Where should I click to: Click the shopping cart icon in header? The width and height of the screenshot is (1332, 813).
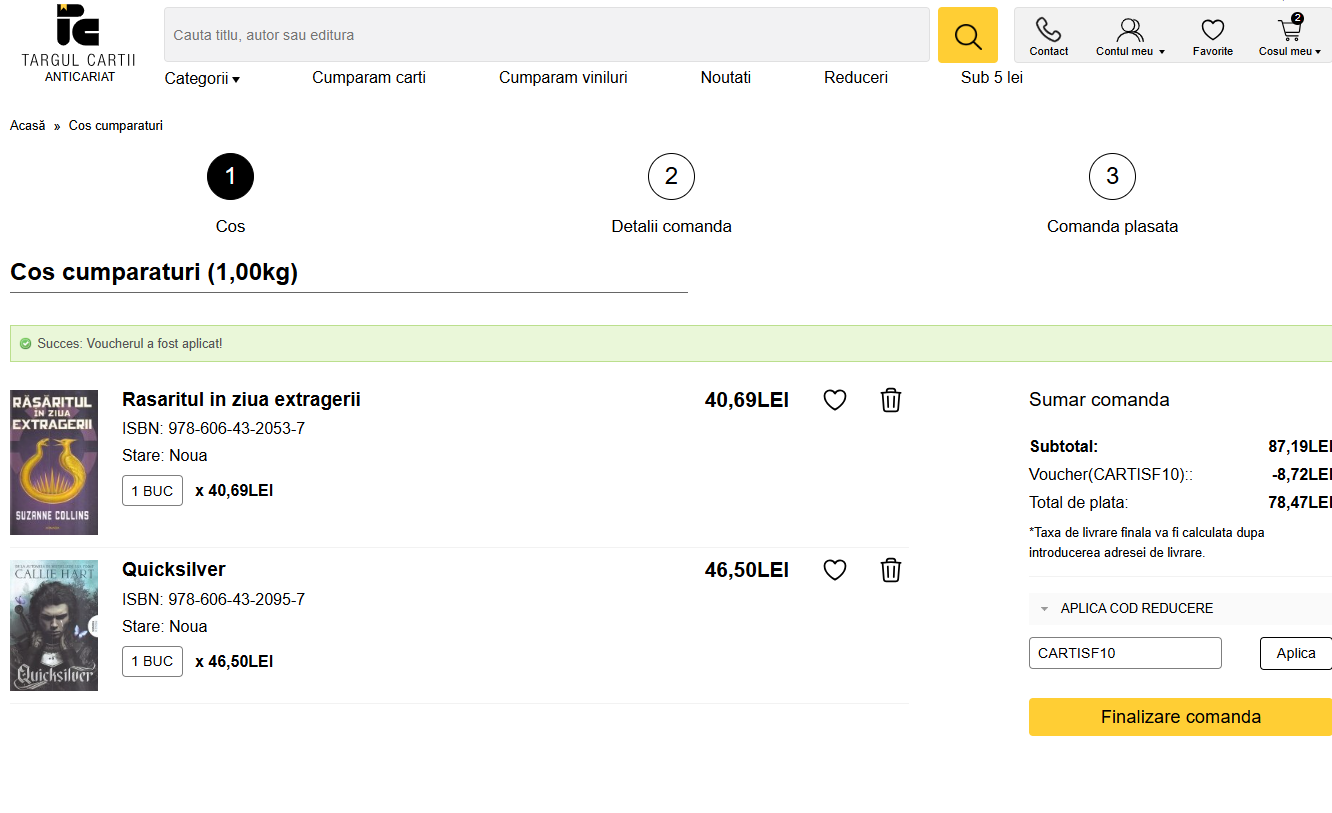pyautogui.click(x=1289, y=35)
